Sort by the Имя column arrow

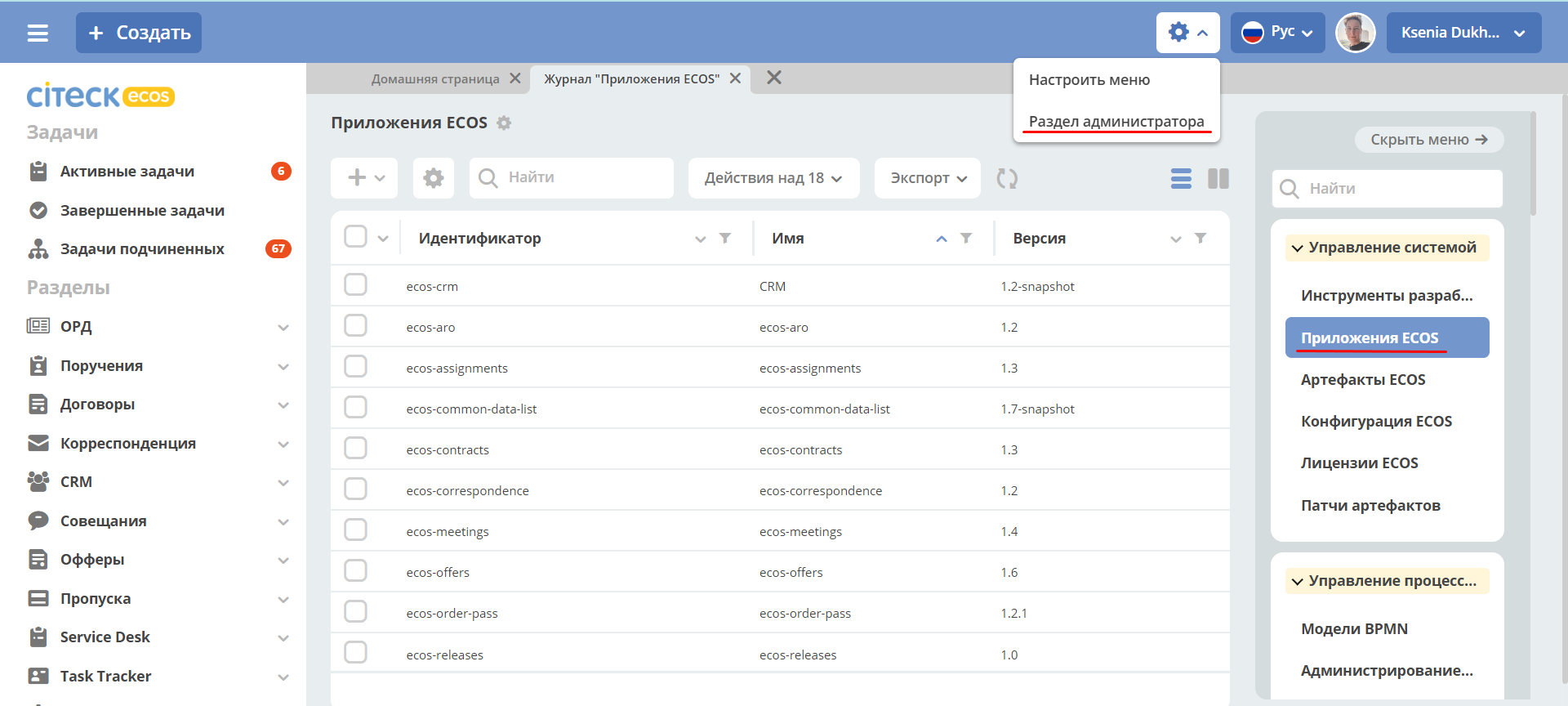(942, 239)
